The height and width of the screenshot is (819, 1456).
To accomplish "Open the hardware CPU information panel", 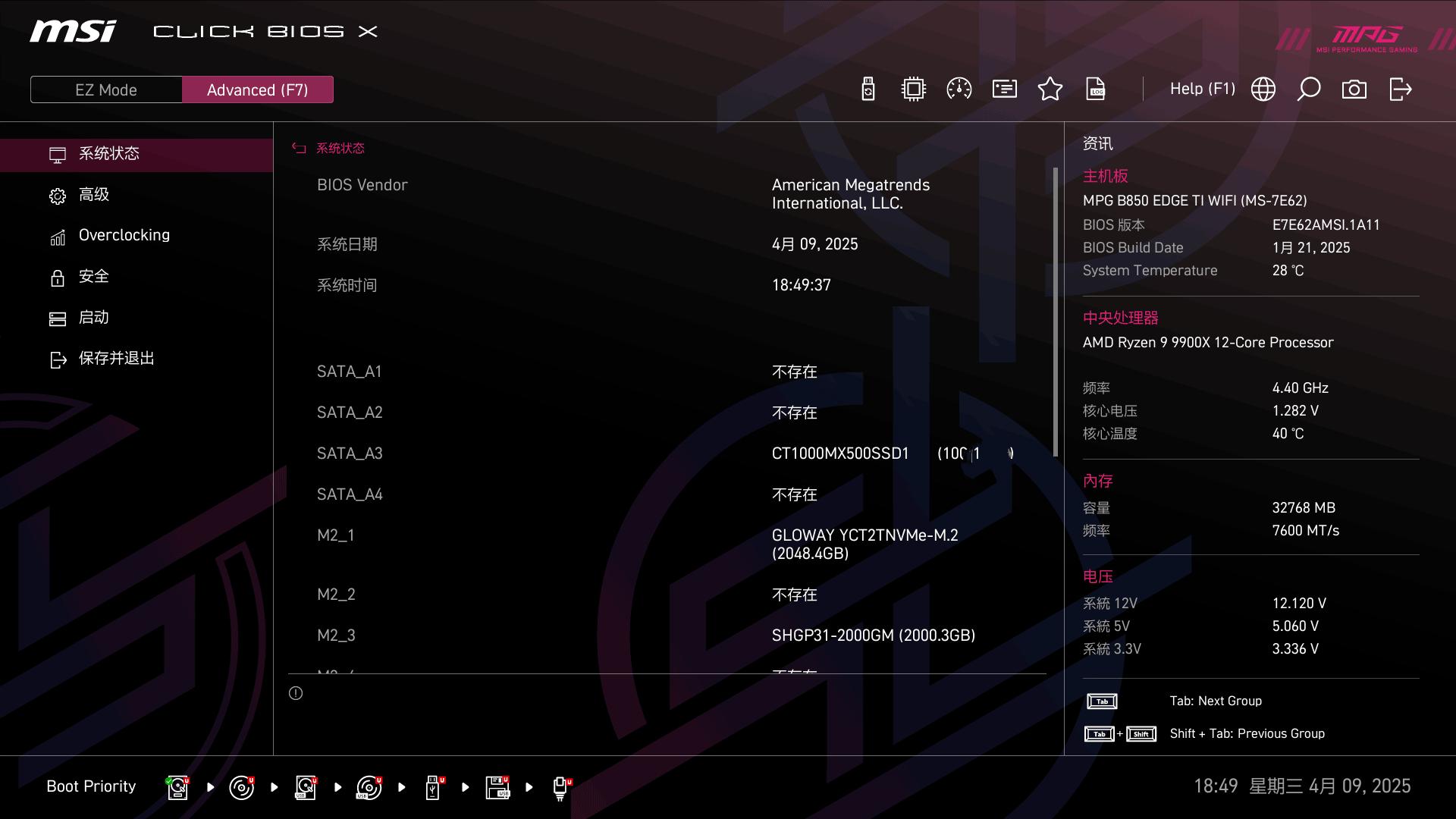I will pos(912,89).
